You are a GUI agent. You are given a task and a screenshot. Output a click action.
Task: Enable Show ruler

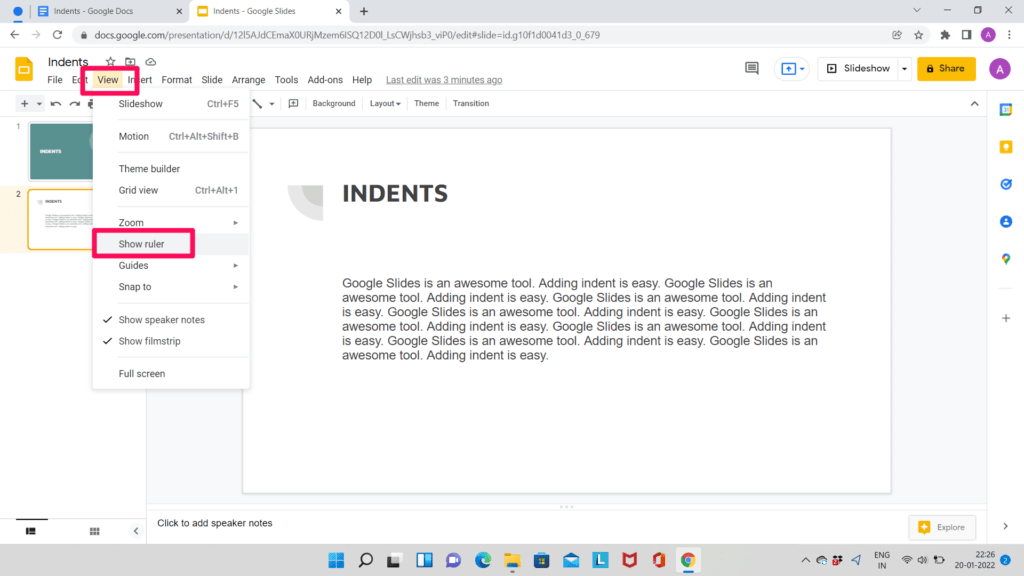[143, 243]
